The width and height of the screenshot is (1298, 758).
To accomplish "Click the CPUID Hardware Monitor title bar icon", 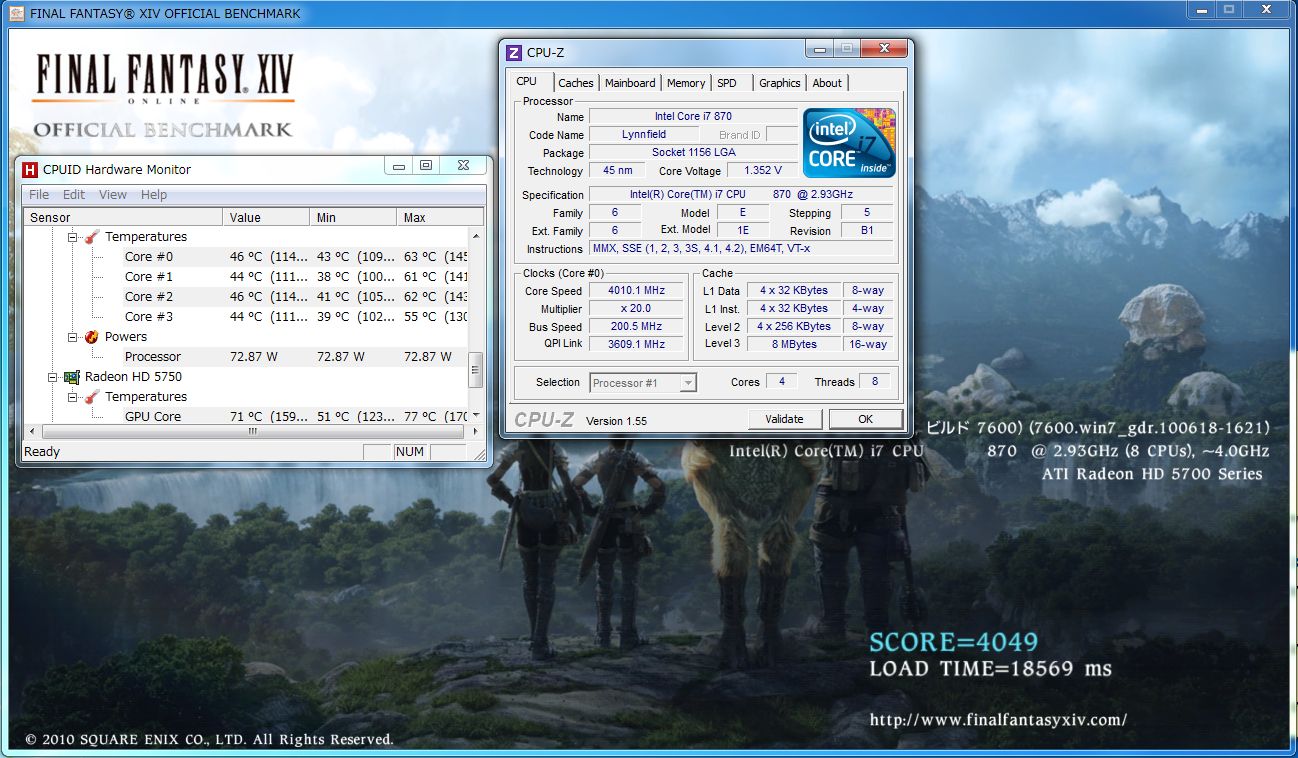I will pyautogui.click(x=30, y=169).
